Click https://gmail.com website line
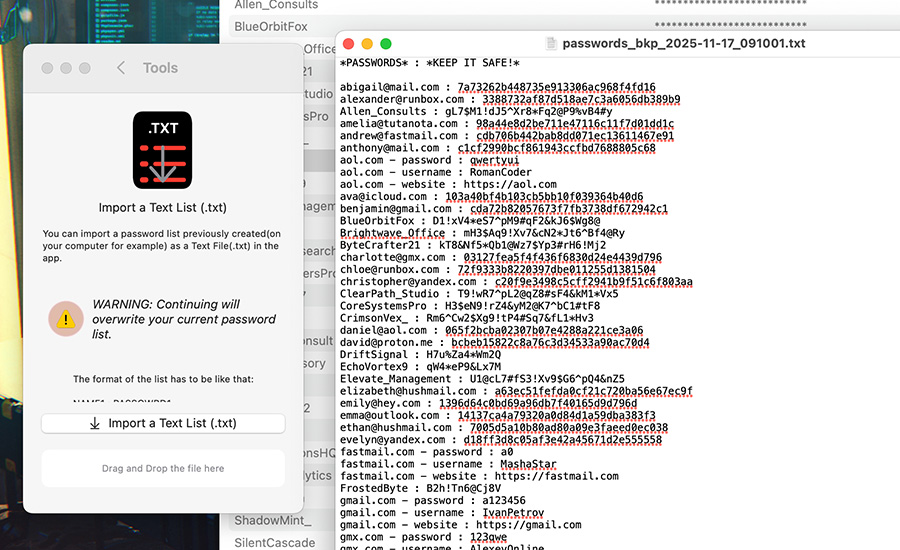This screenshot has width=900, height=550. click(x=460, y=524)
